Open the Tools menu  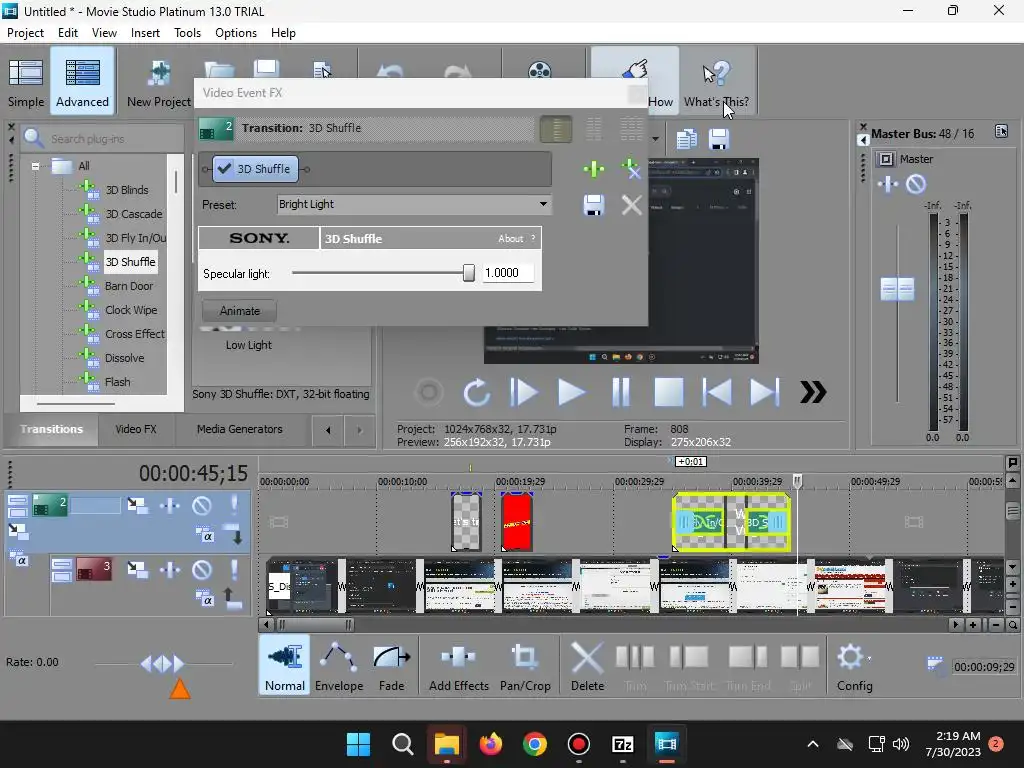point(187,33)
